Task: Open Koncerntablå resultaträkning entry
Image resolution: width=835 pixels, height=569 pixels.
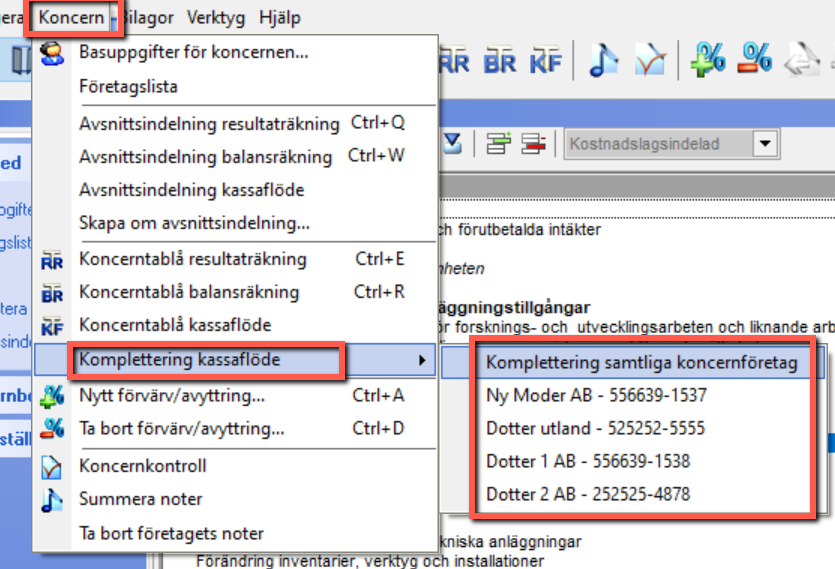Action: (x=234, y=259)
